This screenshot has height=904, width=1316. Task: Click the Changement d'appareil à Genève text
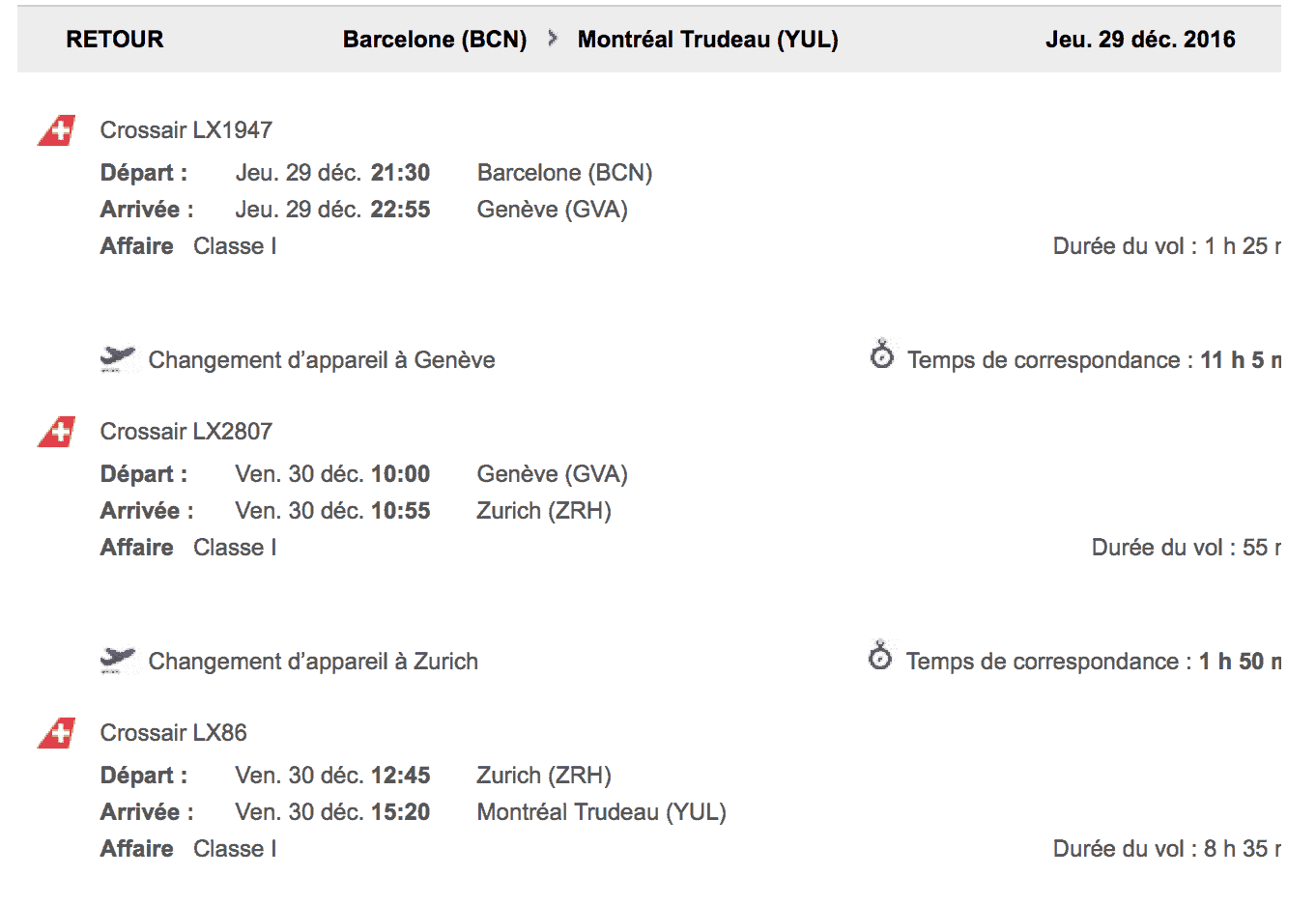(322, 360)
